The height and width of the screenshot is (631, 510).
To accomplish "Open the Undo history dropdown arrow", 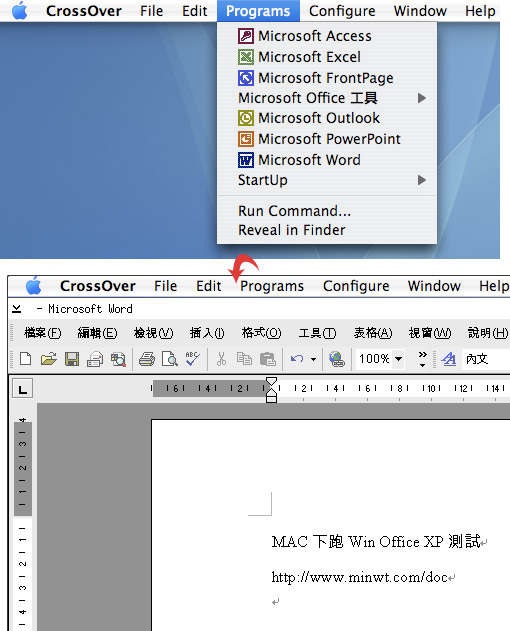I will pyautogui.click(x=313, y=359).
